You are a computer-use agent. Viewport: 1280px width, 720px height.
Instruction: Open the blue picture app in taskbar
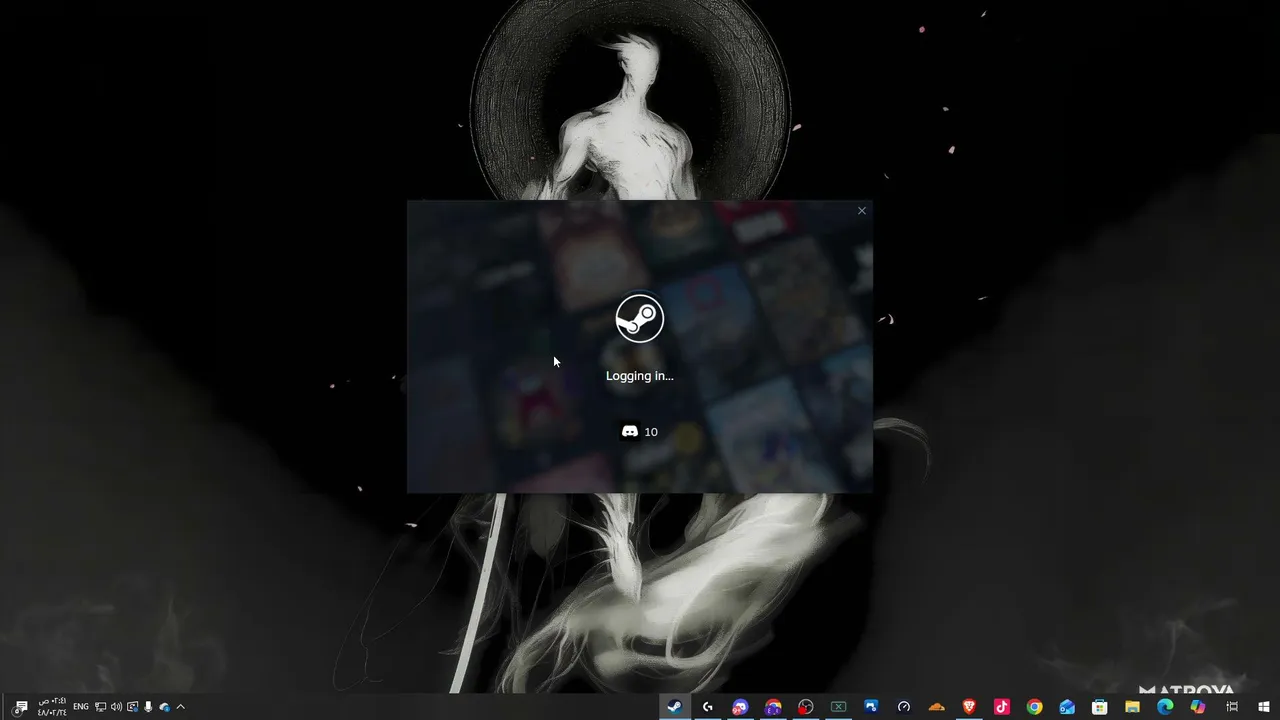click(871, 707)
